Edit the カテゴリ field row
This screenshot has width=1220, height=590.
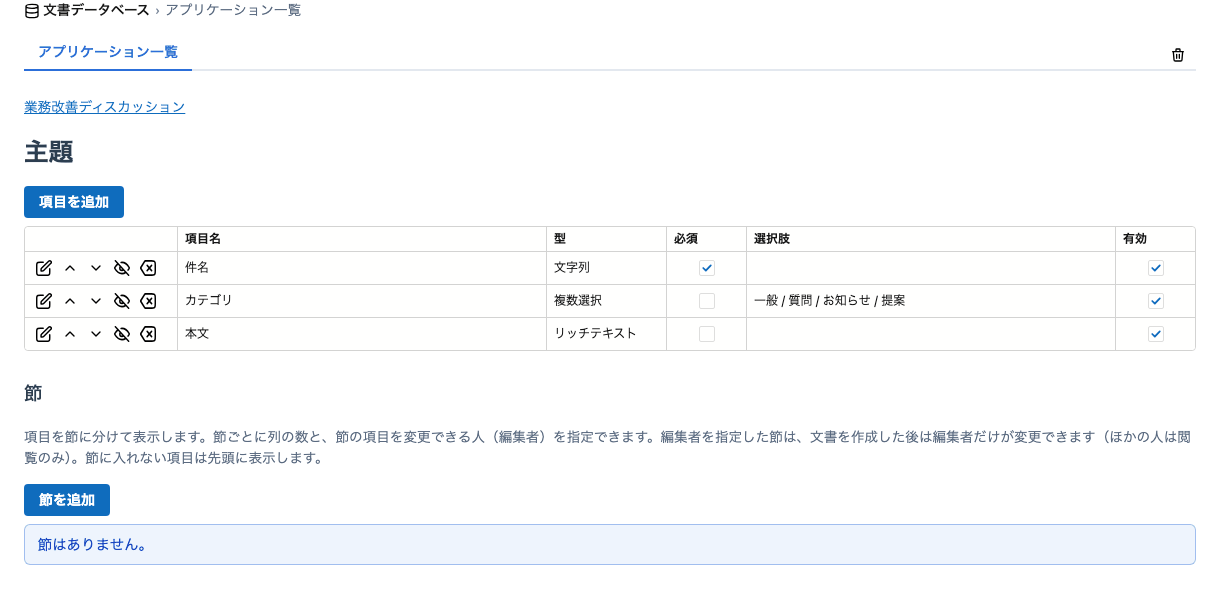click(x=44, y=301)
